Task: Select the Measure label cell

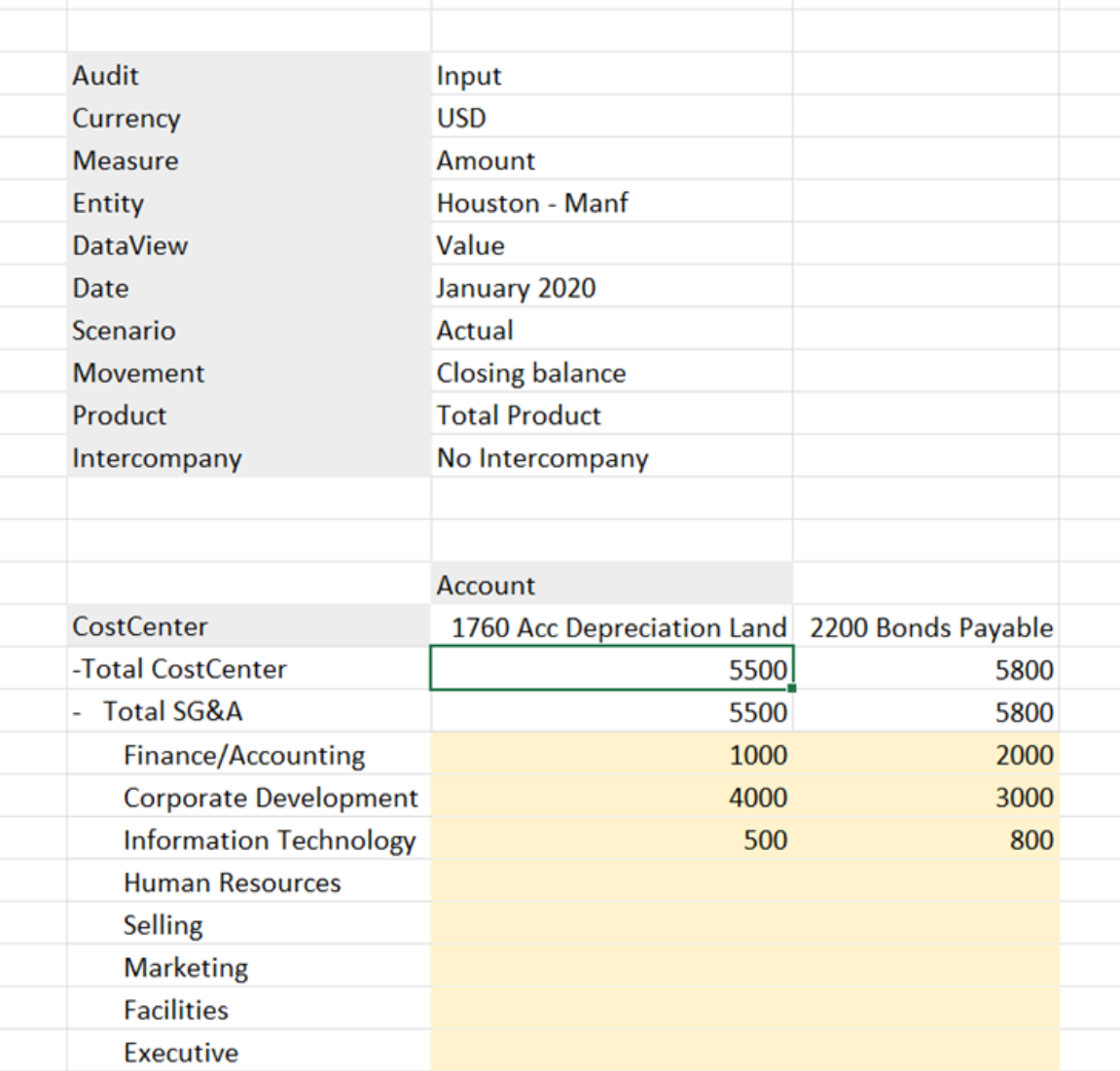Action: [x=248, y=159]
